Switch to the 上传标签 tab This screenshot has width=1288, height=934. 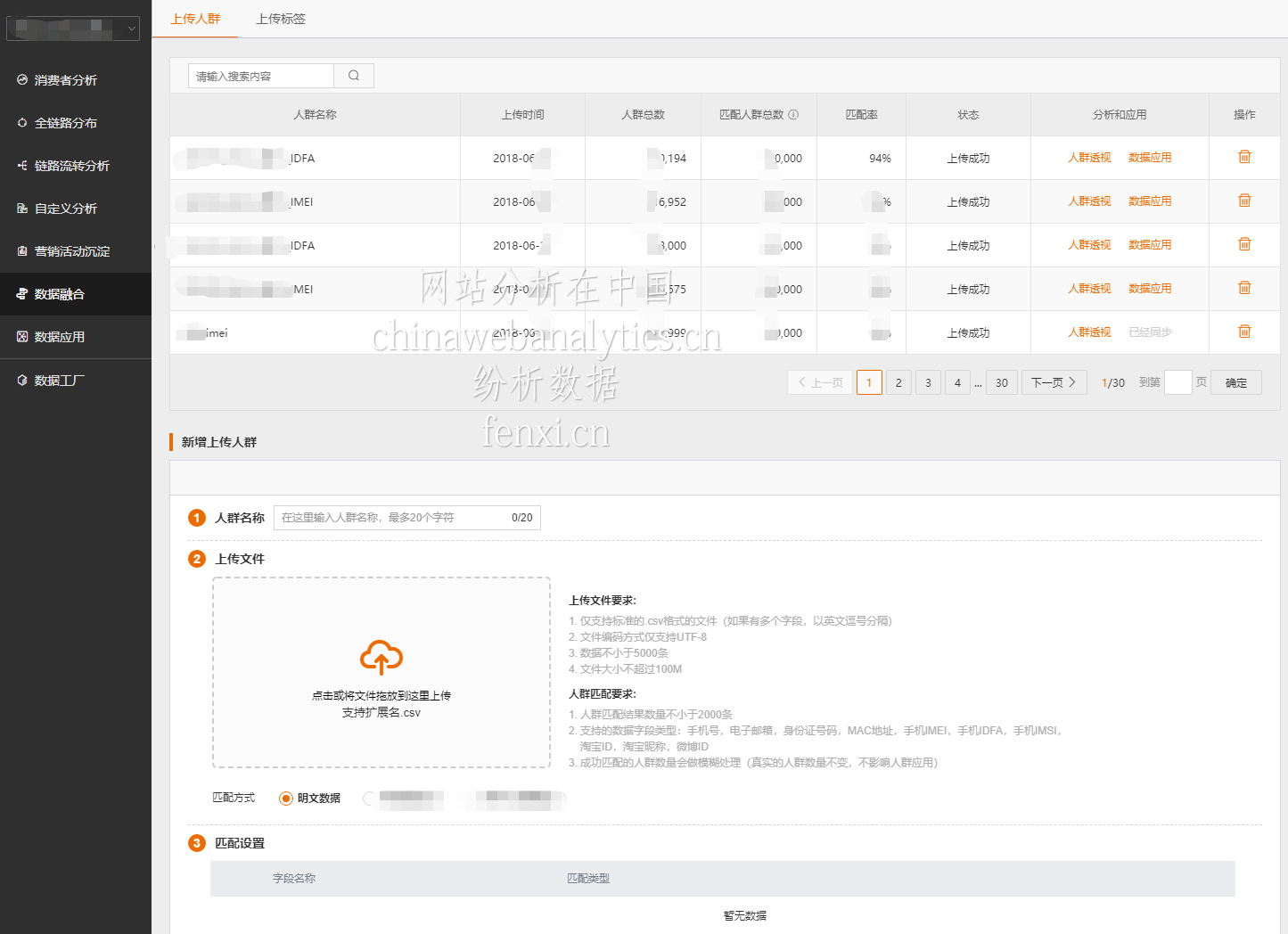(281, 19)
